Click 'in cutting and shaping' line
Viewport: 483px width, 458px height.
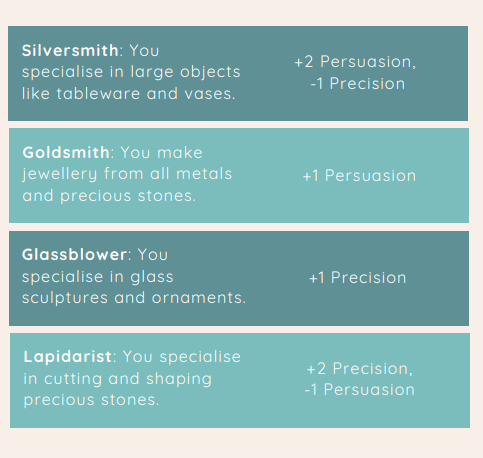(x=117, y=379)
